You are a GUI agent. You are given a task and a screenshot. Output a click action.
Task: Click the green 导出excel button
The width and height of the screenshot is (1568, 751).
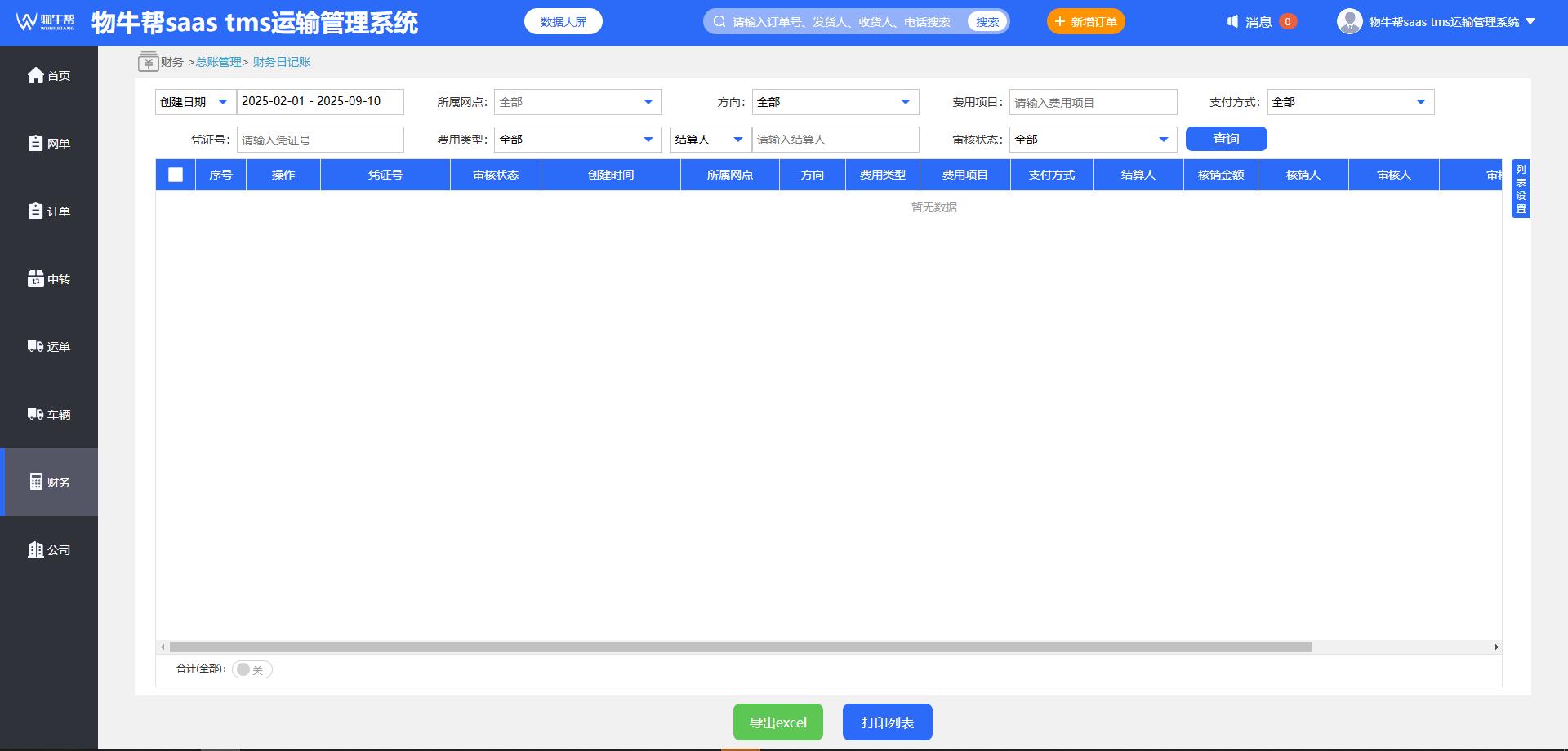(x=777, y=722)
